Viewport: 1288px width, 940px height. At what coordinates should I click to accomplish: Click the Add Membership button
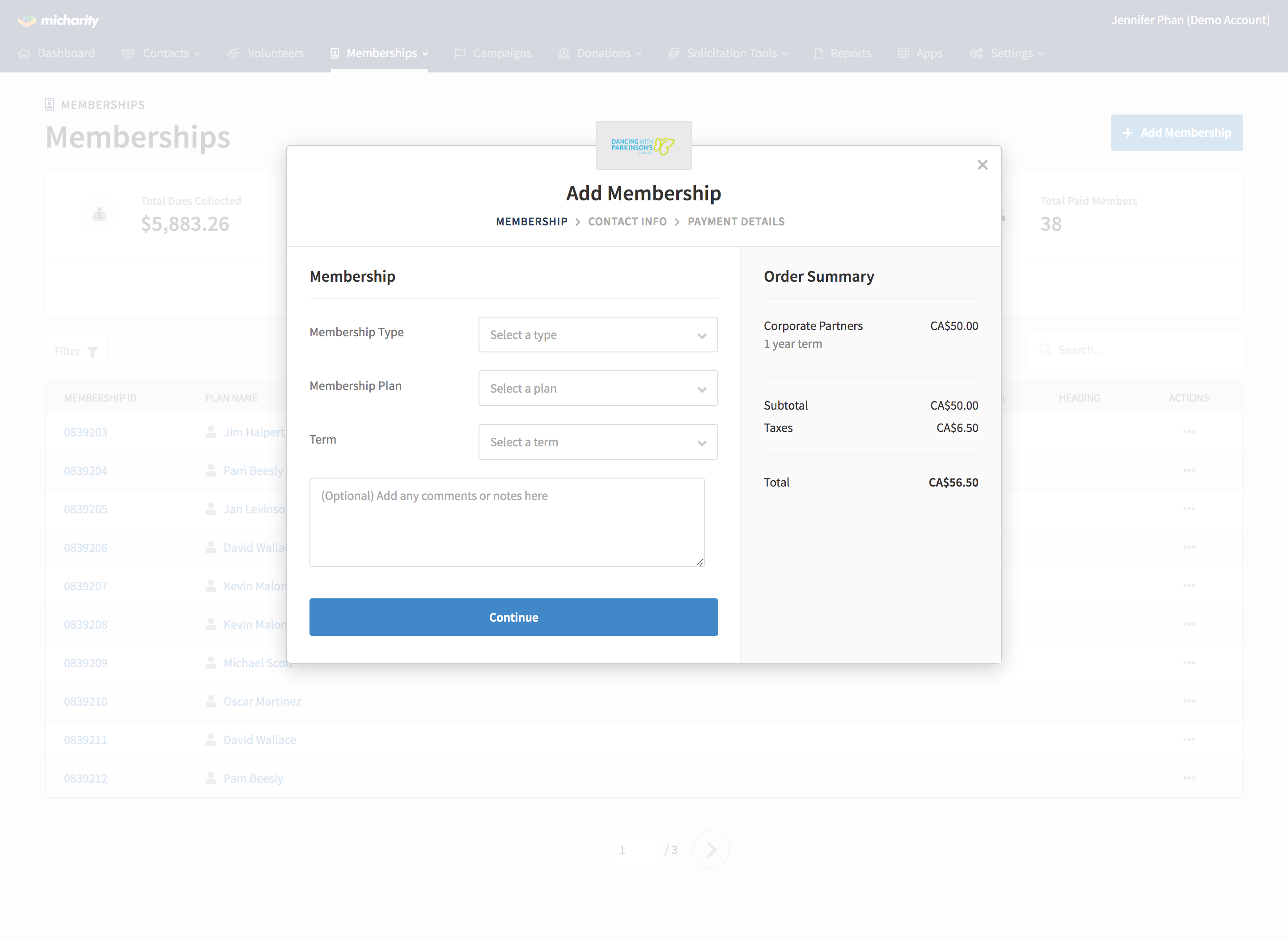[1177, 132]
